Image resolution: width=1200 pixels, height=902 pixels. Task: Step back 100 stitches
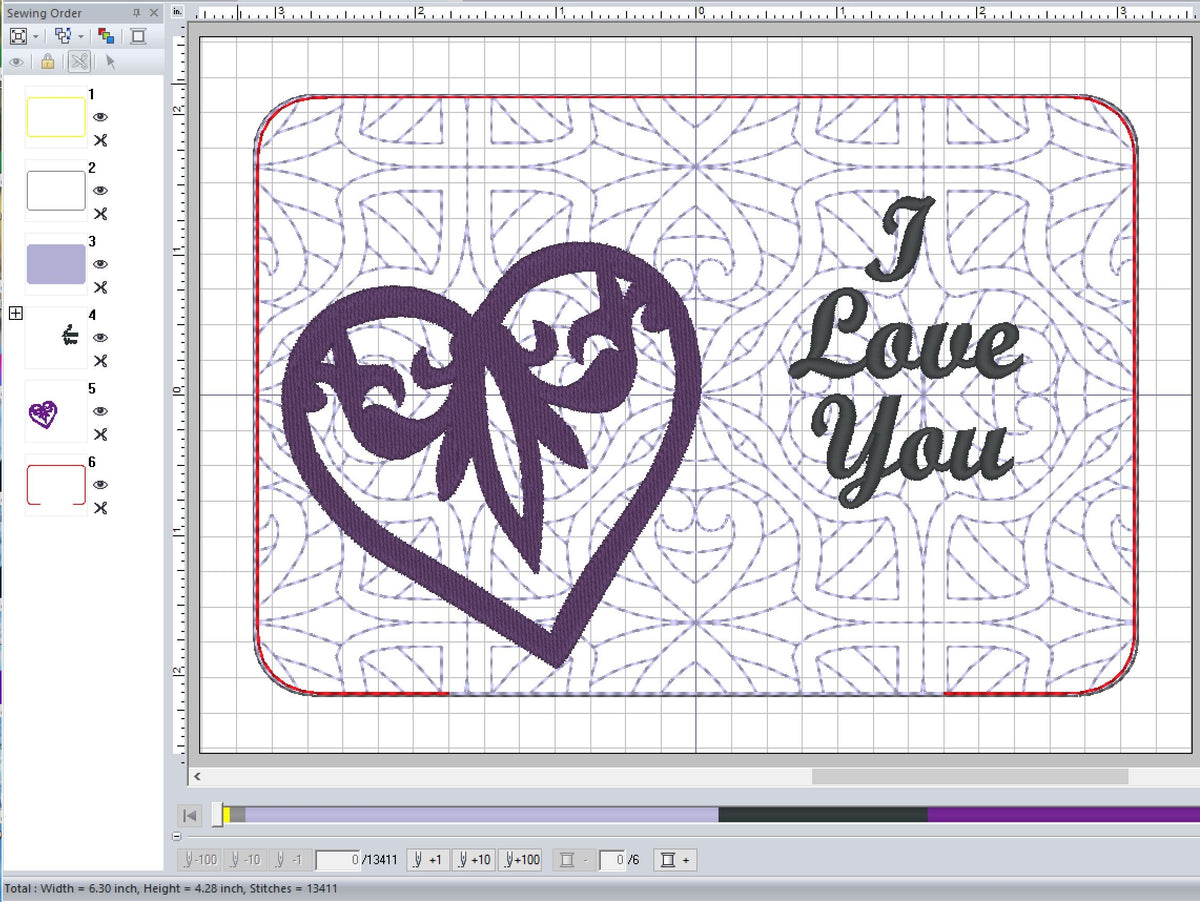pyautogui.click(x=199, y=860)
